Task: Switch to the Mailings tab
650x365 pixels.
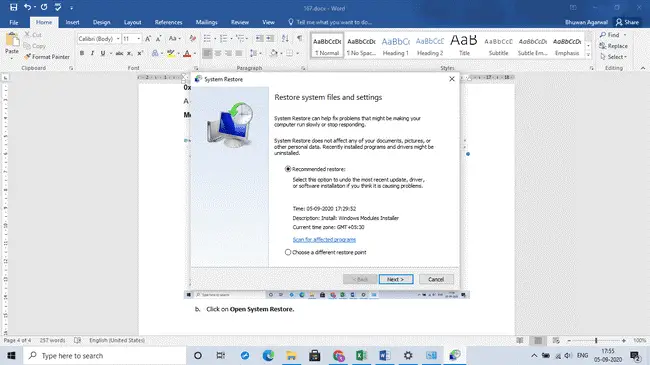Action: 206,22
